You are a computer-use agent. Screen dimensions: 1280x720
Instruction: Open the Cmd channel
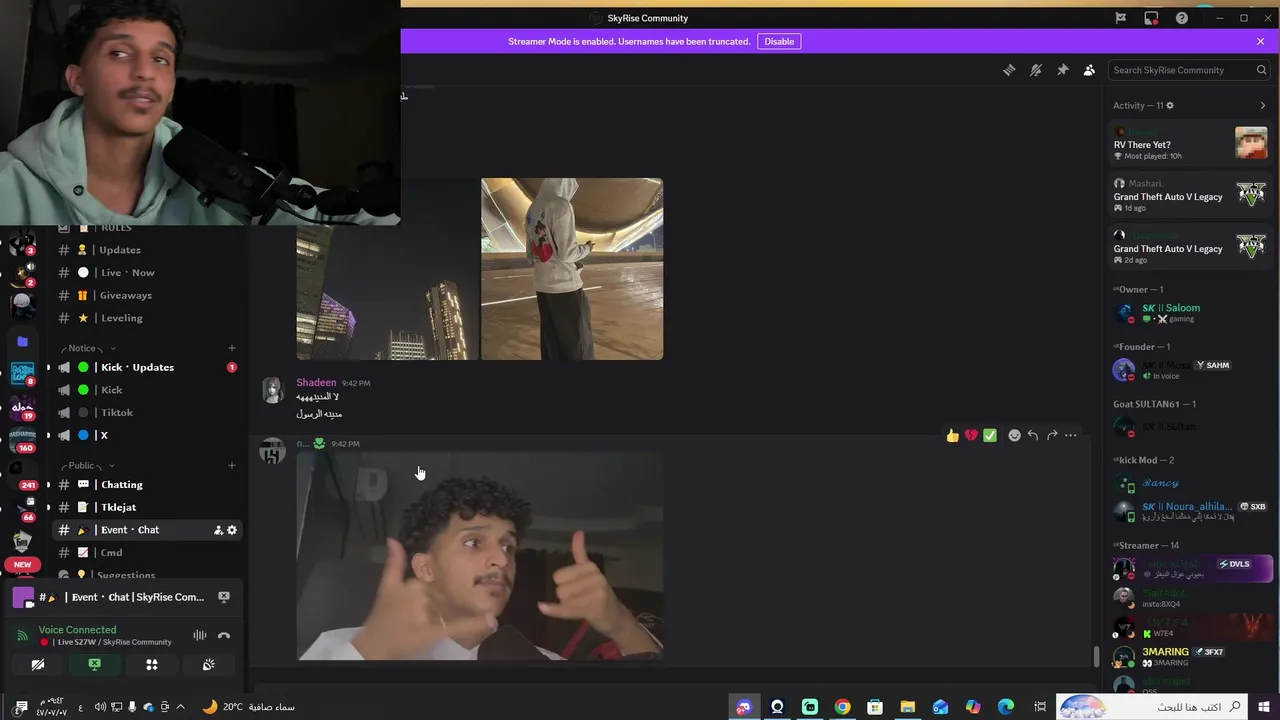pyautogui.click(x=146, y=552)
